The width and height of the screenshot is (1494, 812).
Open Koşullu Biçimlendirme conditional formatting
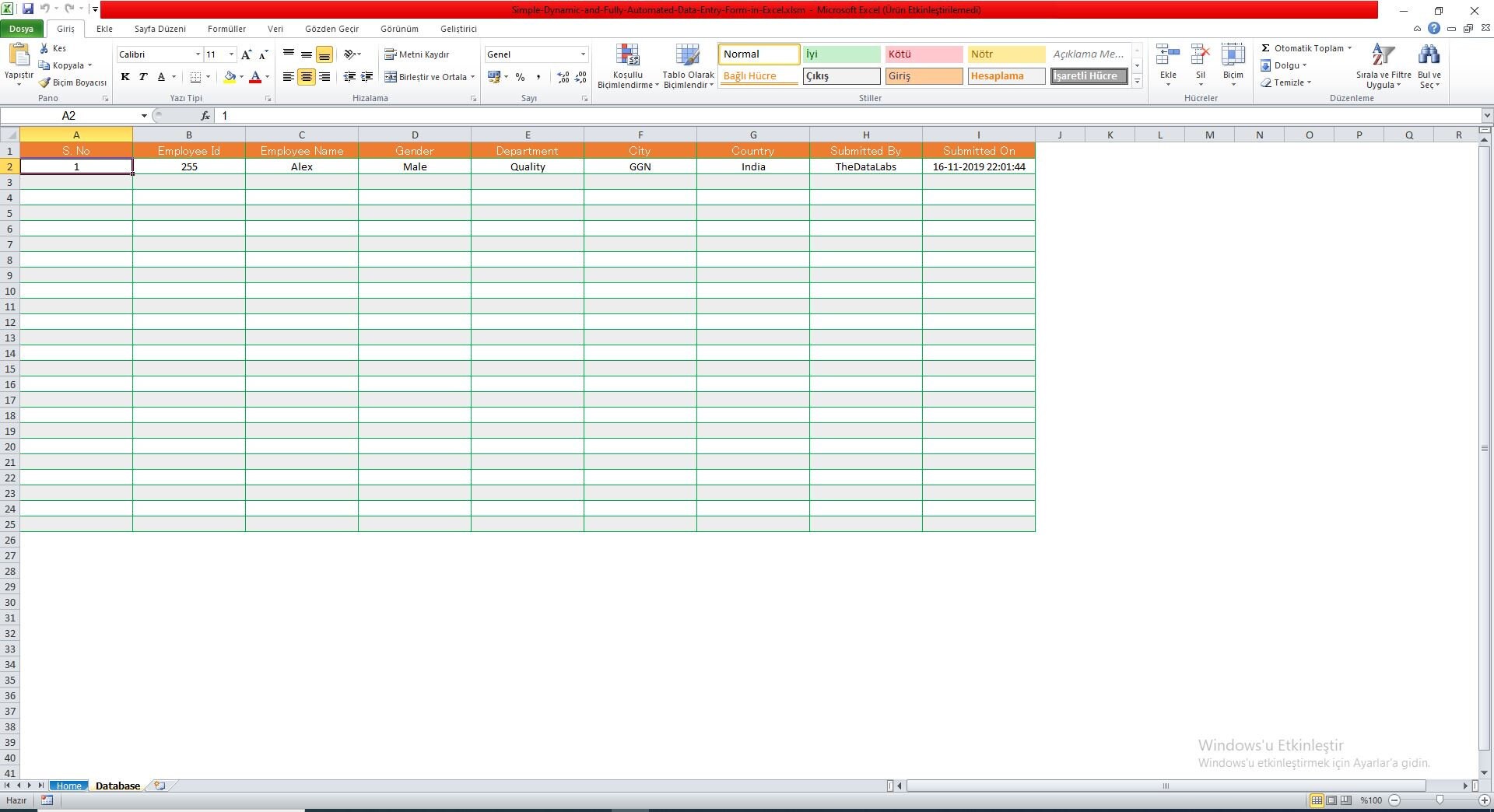628,66
